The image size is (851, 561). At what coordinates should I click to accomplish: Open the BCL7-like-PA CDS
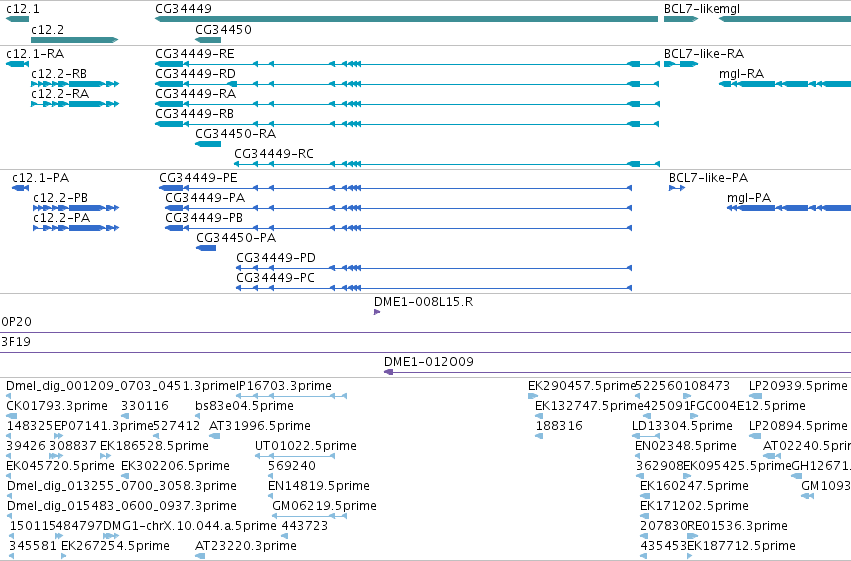pyautogui.click(x=677, y=188)
